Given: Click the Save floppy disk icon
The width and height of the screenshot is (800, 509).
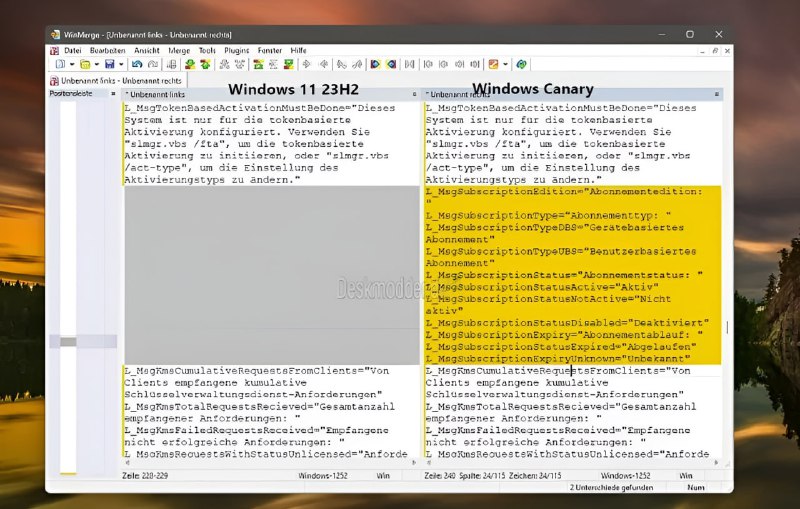Looking at the screenshot, I should pyautogui.click(x=109, y=64).
